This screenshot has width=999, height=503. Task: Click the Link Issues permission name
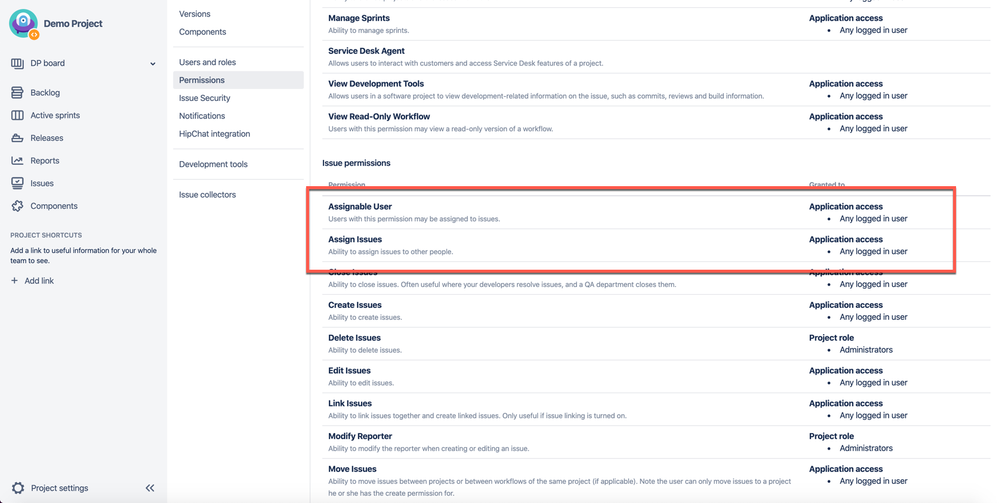coord(350,404)
